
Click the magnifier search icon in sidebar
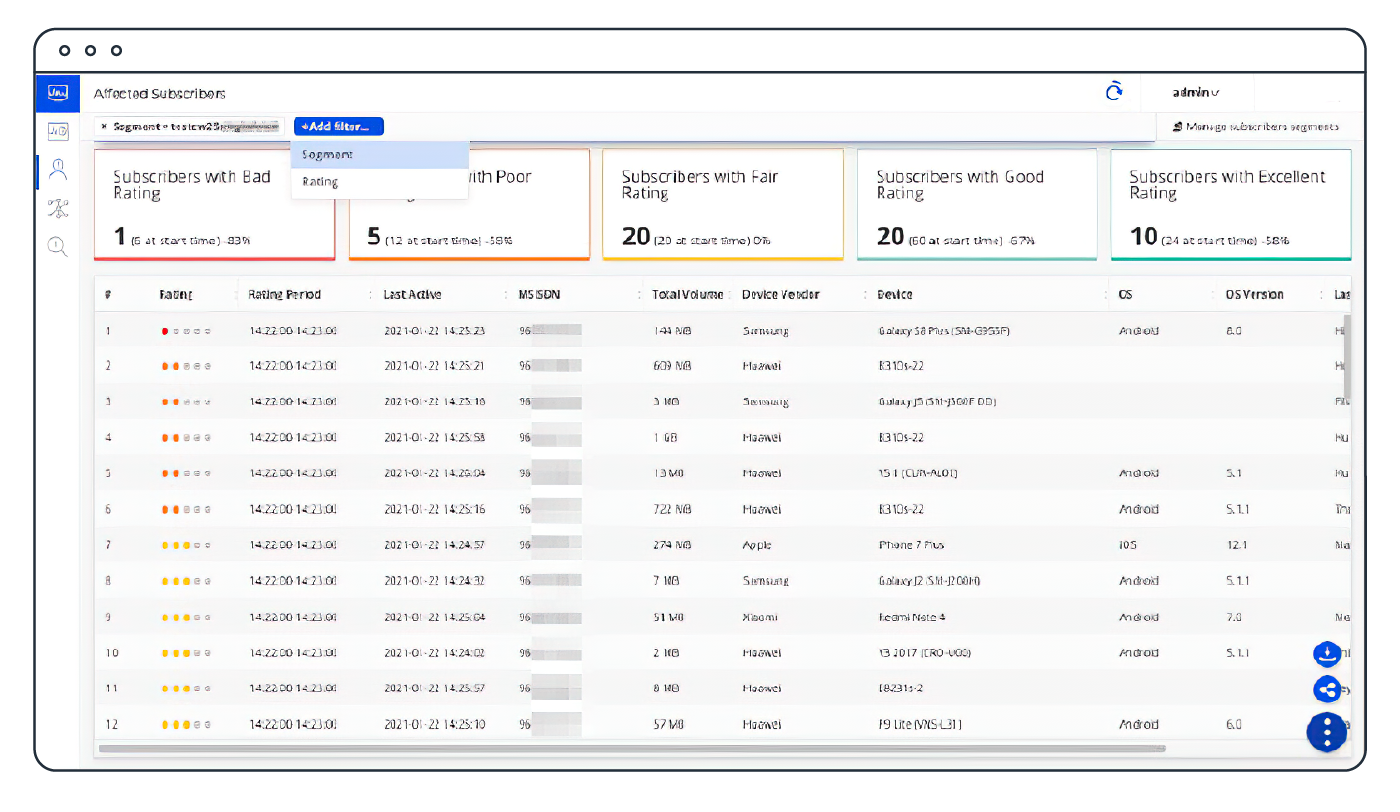click(58, 246)
